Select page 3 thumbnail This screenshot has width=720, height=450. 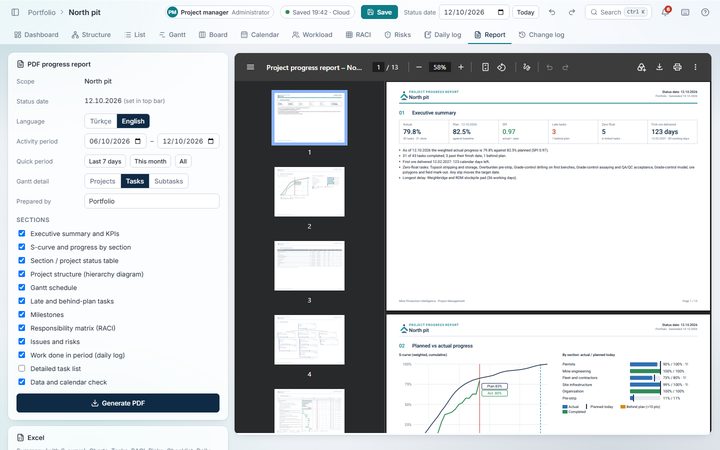pyautogui.click(x=309, y=265)
